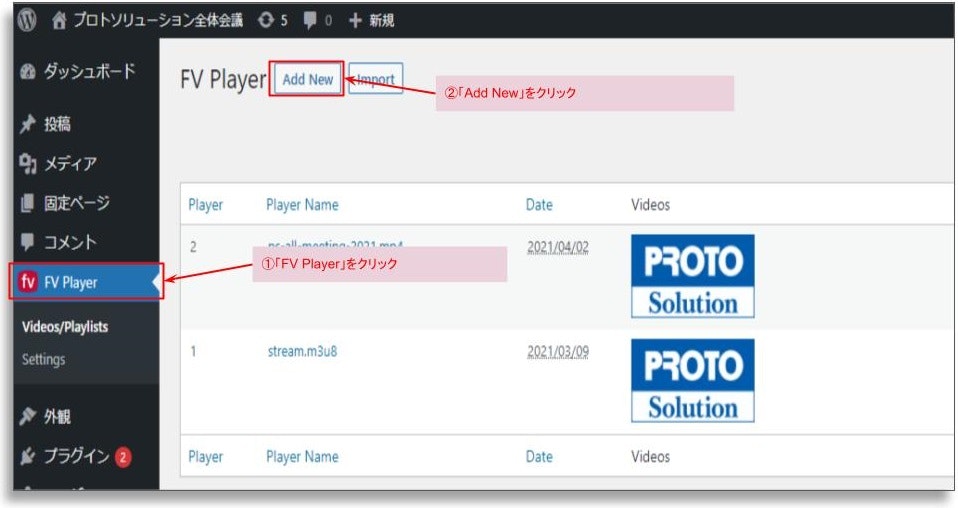Click the plus icon for 新規

tap(355, 21)
